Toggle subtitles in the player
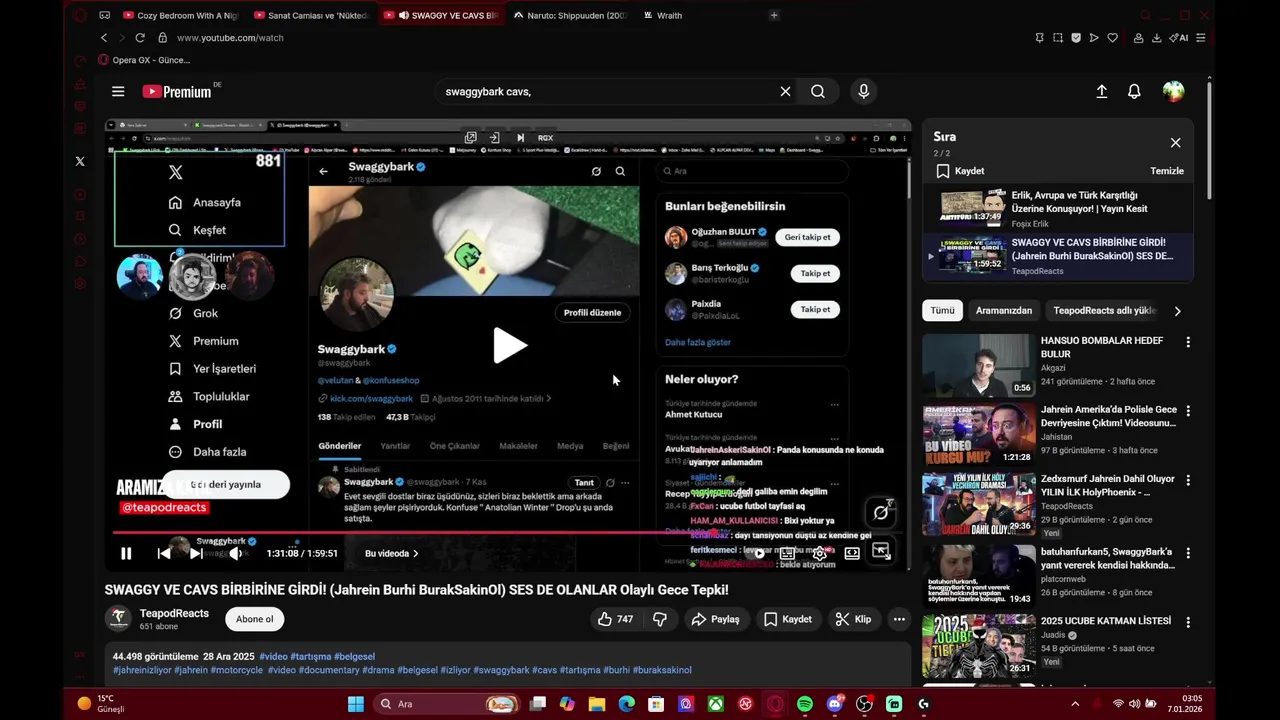The height and width of the screenshot is (720, 1280). coord(788,553)
